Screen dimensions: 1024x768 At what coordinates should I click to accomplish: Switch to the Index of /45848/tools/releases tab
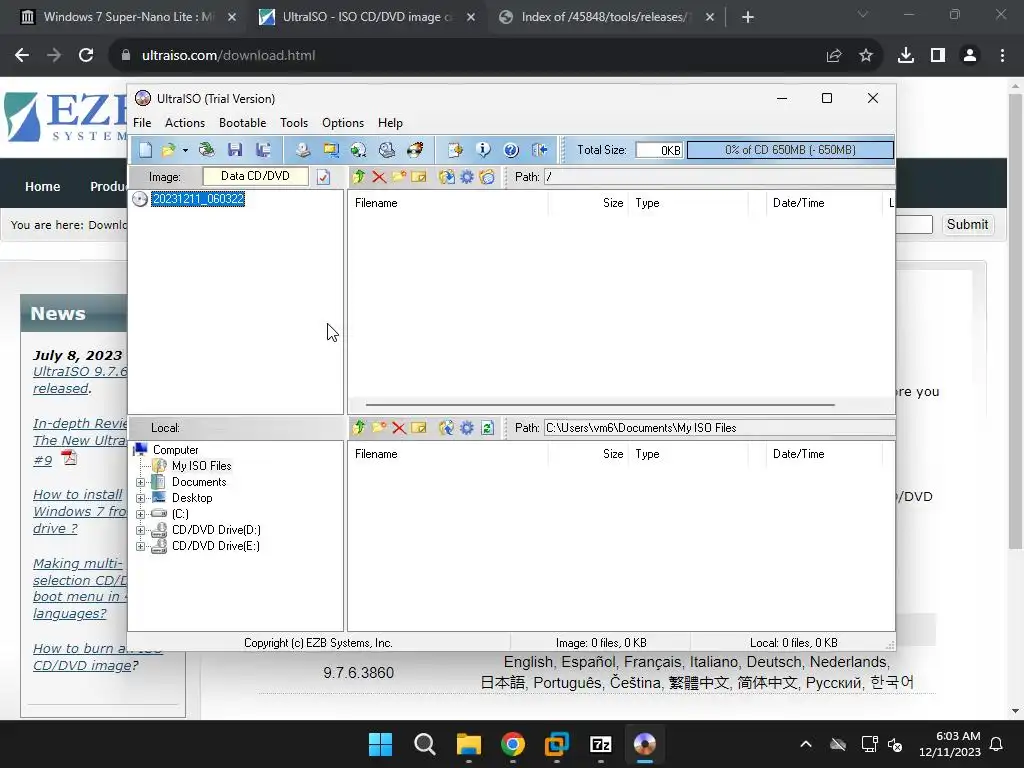[603, 17]
